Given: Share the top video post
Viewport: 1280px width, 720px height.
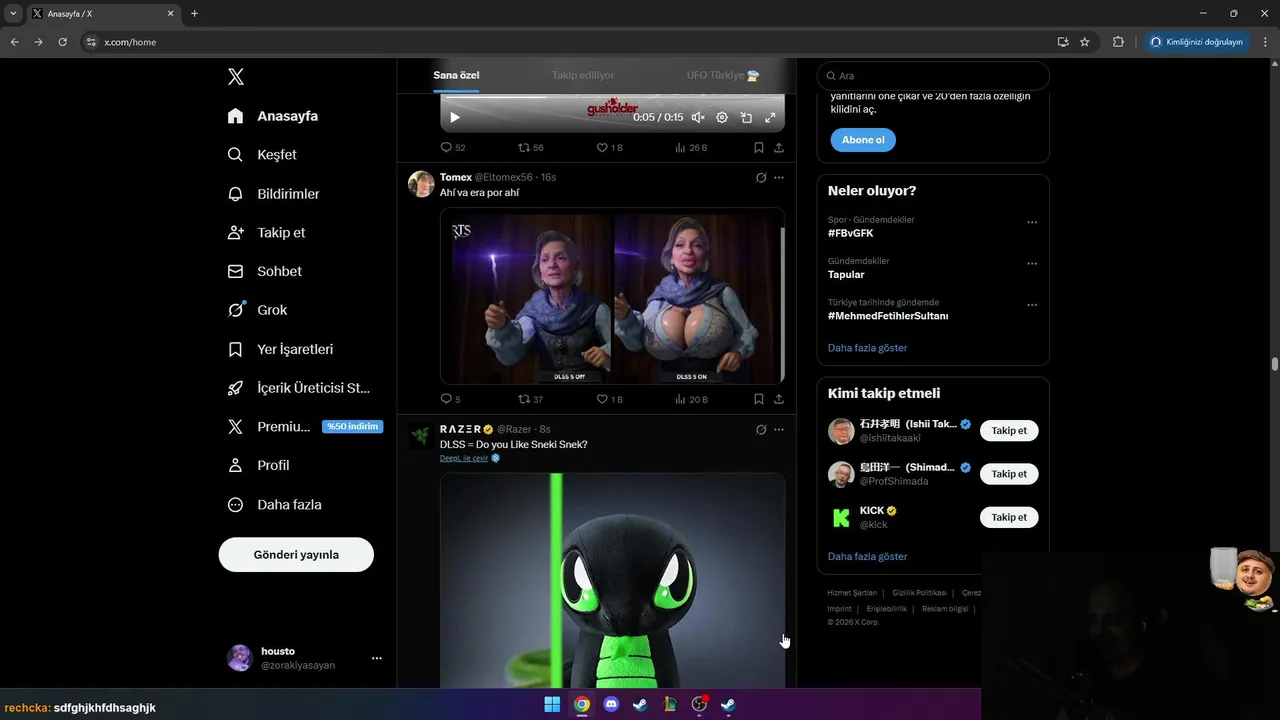Looking at the screenshot, I should (x=779, y=147).
